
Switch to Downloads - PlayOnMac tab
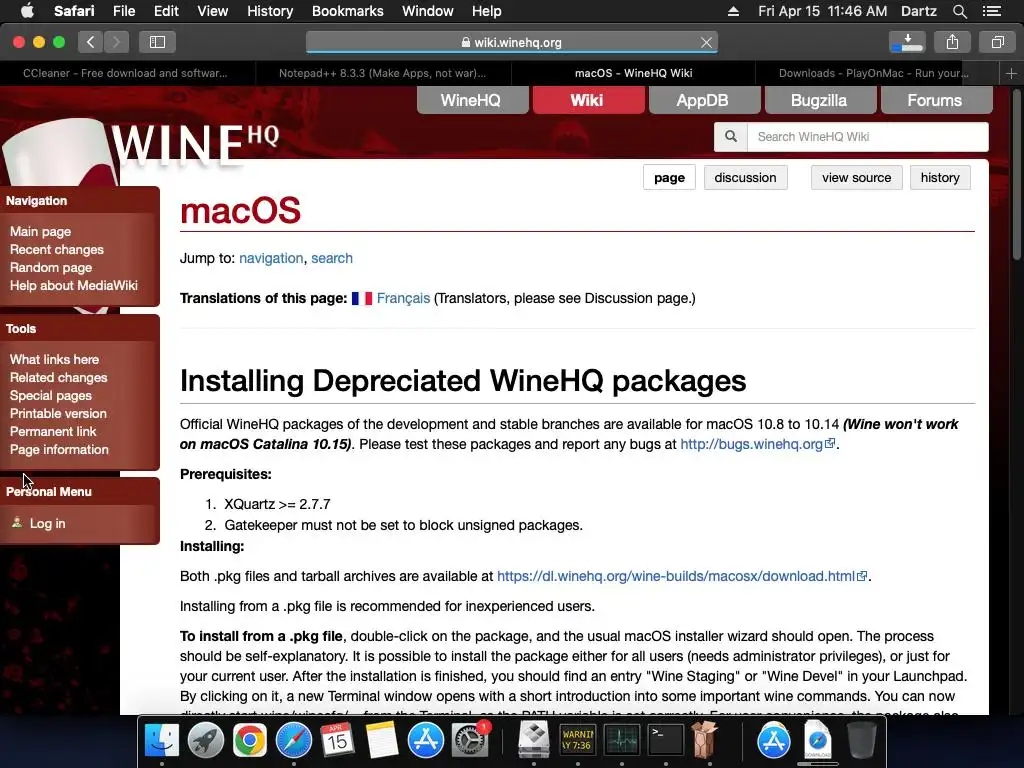tap(874, 73)
